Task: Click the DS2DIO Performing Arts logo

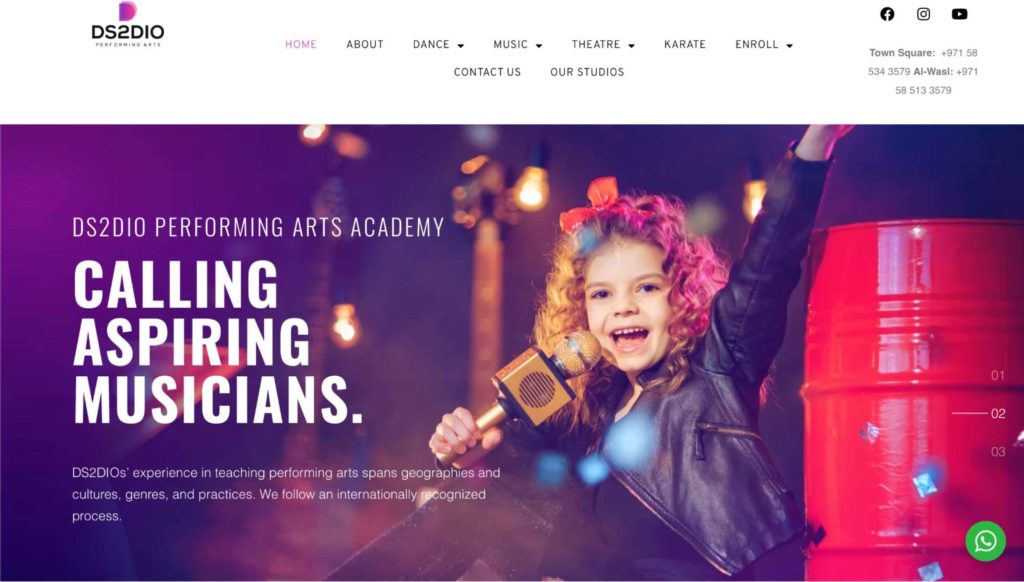Action: click(128, 25)
